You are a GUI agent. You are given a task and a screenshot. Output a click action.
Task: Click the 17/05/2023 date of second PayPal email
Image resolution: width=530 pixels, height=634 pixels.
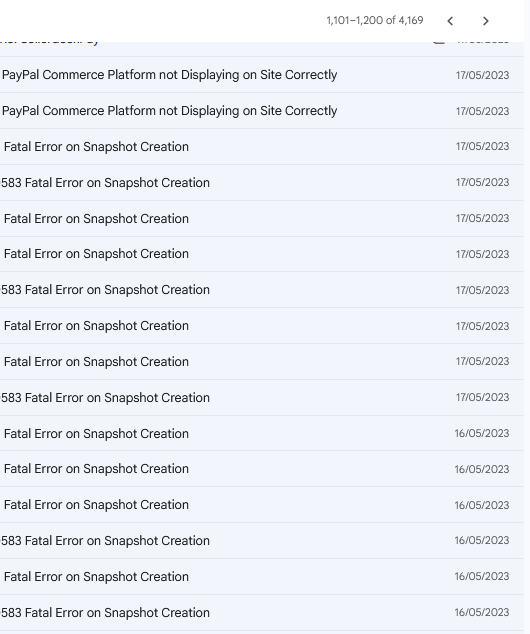482,111
